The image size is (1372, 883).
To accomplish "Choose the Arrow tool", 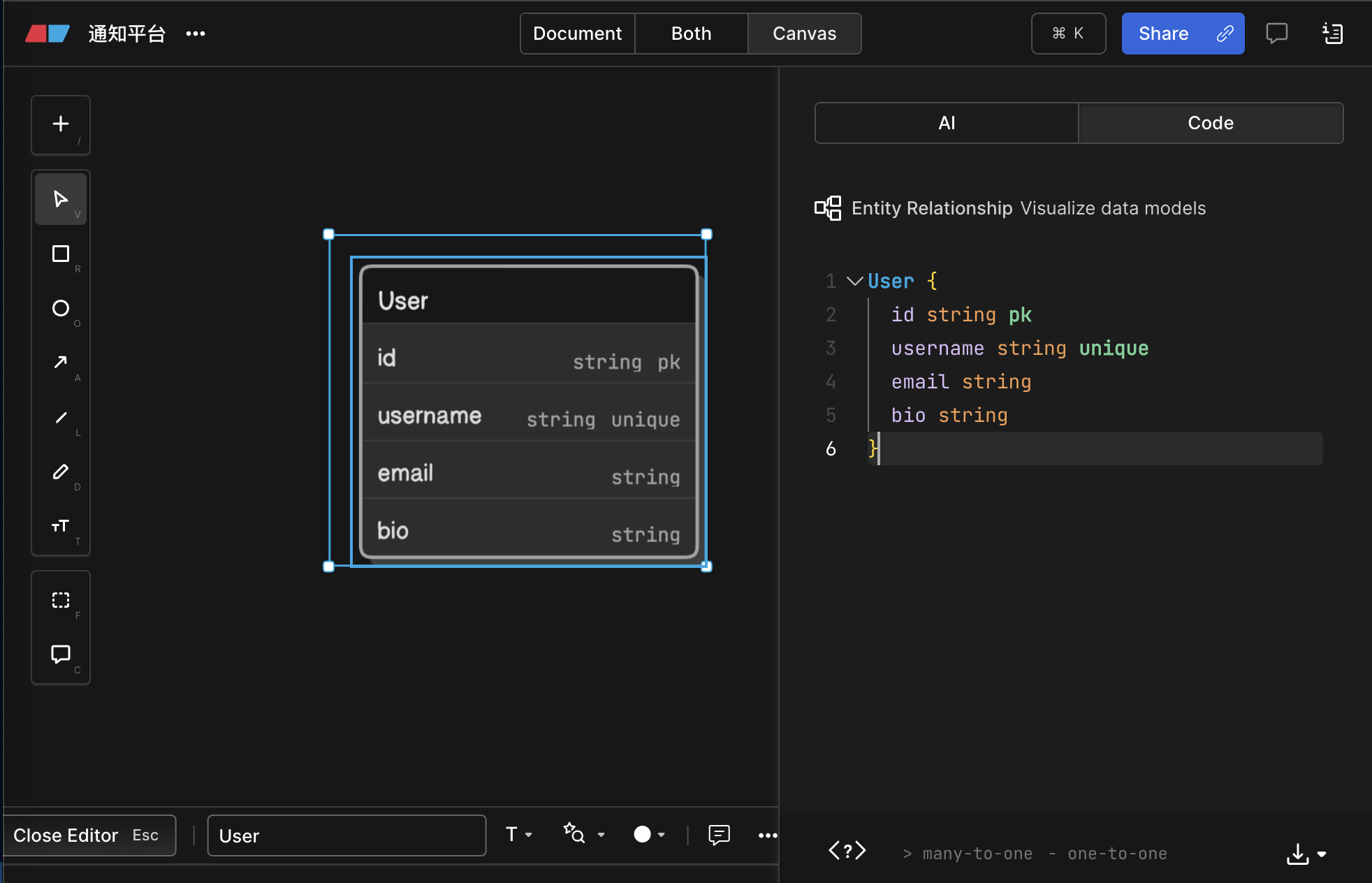I will pos(61,363).
